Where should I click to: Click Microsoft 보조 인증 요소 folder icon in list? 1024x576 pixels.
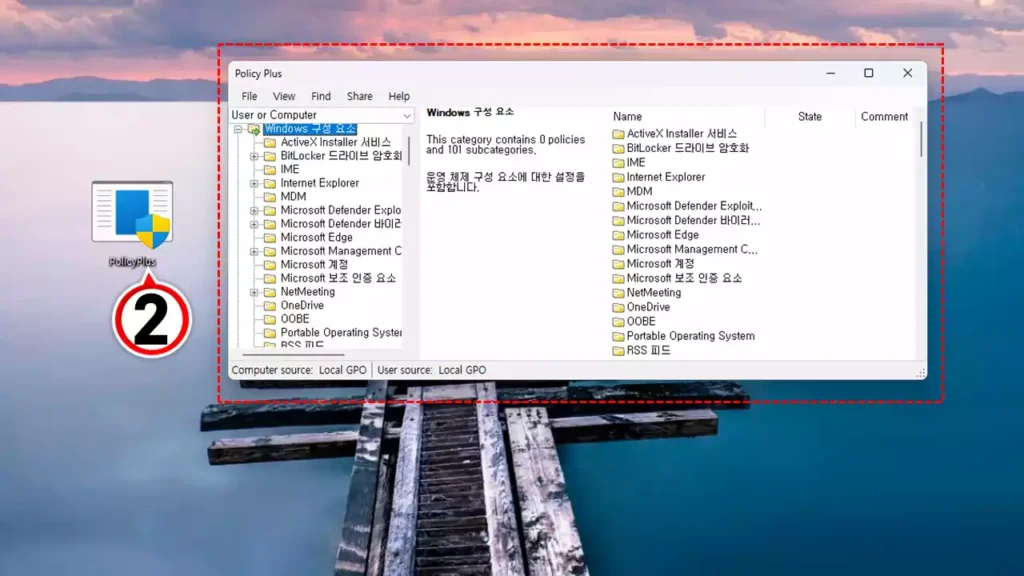click(x=618, y=278)
